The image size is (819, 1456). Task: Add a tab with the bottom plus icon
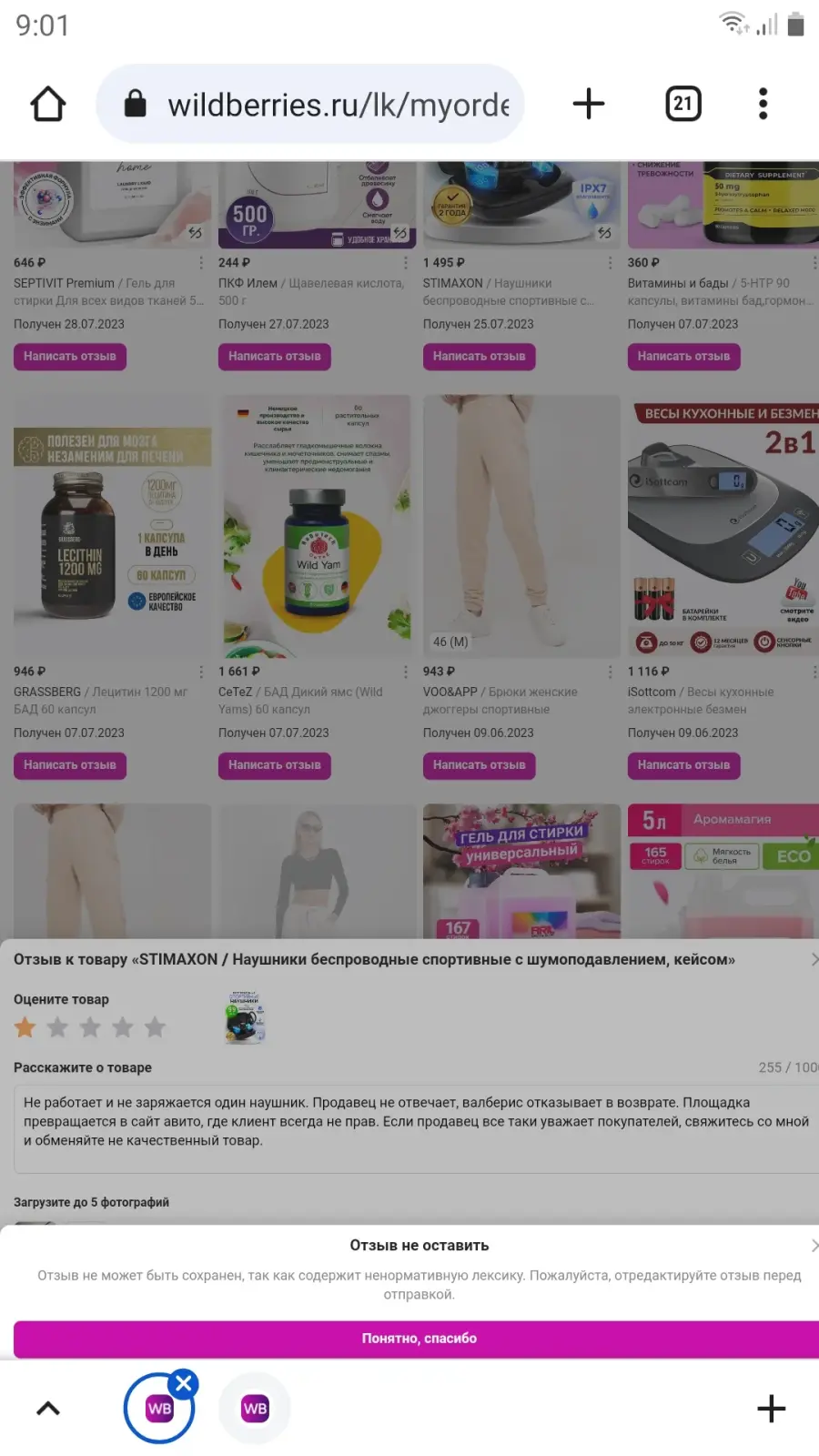(x=771, y=1409)
